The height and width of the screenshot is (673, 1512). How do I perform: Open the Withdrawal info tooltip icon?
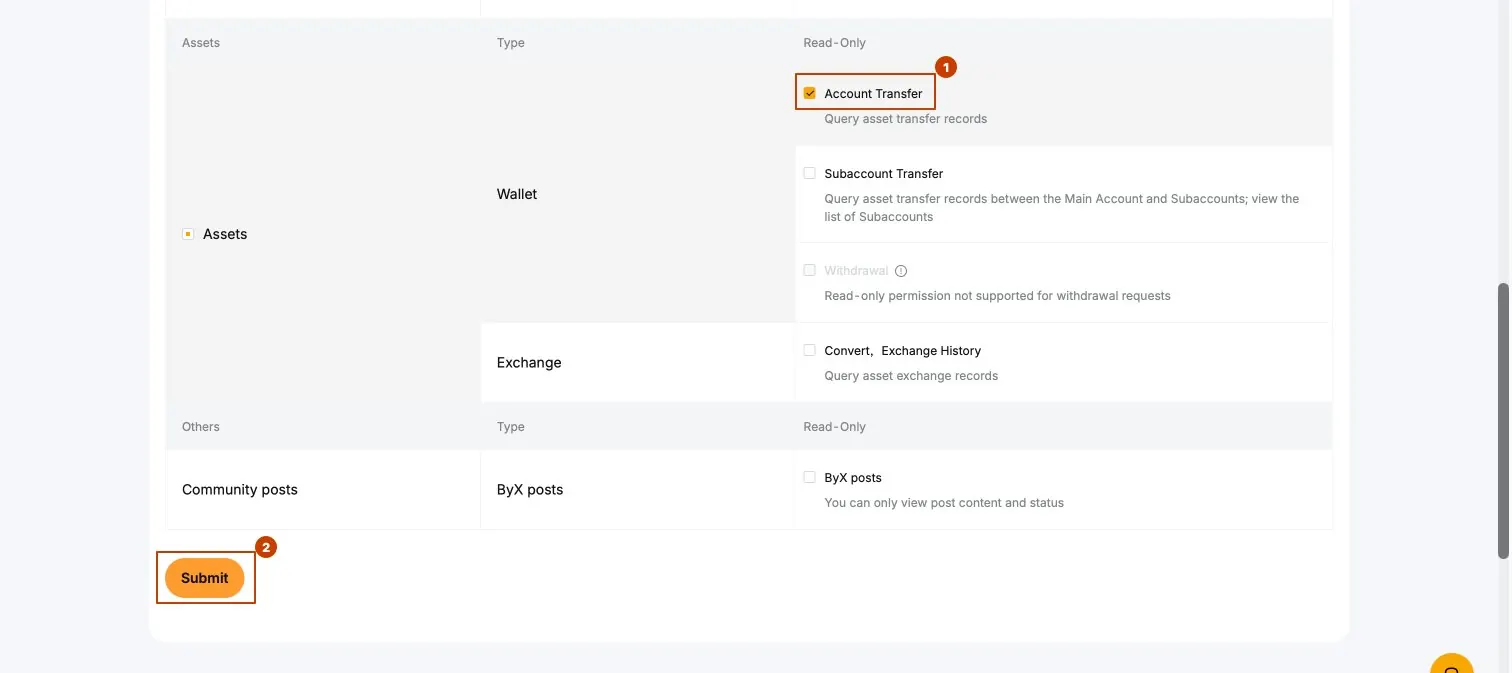[901, 271]
